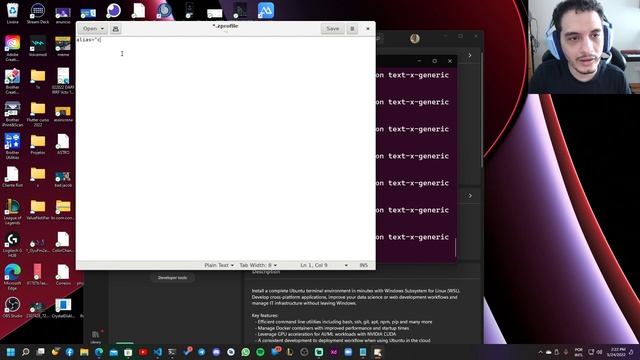Launch League of Legends from desktop
This screenshot has width=640, height=360.
point(13,212)
